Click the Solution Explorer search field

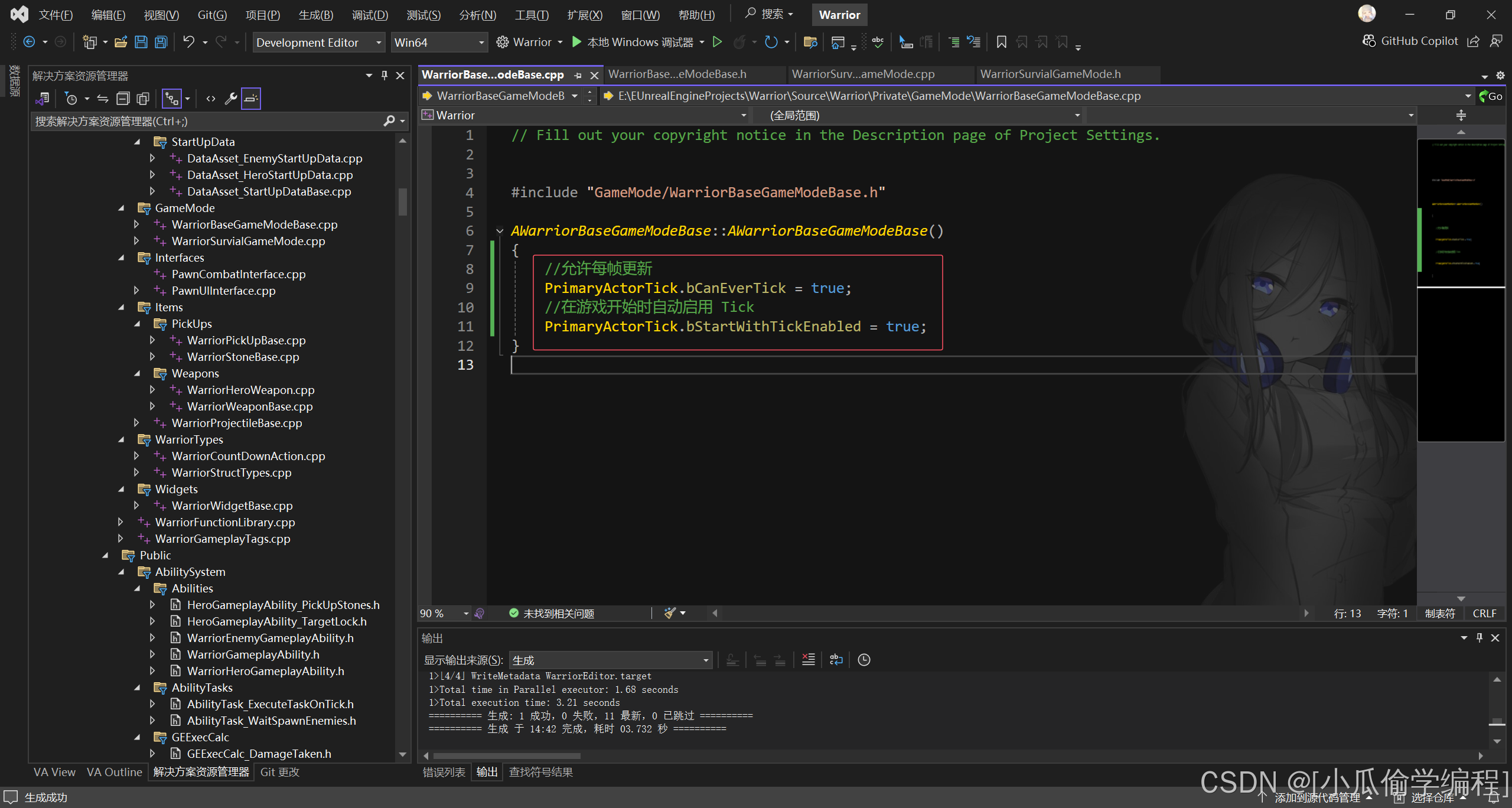point(207,121)
